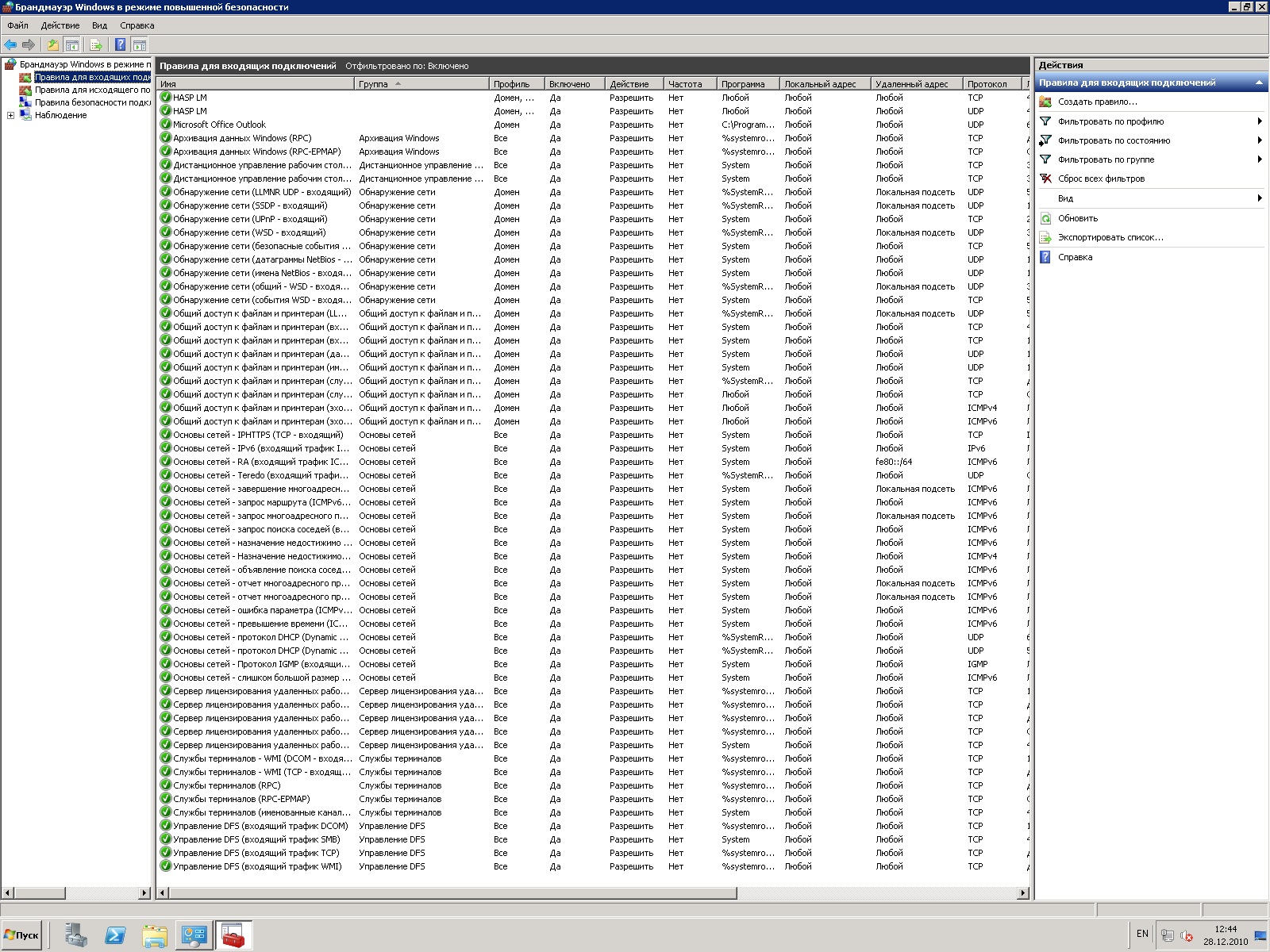
Task: Select the 'Наблюдение' tree node
Action: pyautogui.click(x=60, y=115)
